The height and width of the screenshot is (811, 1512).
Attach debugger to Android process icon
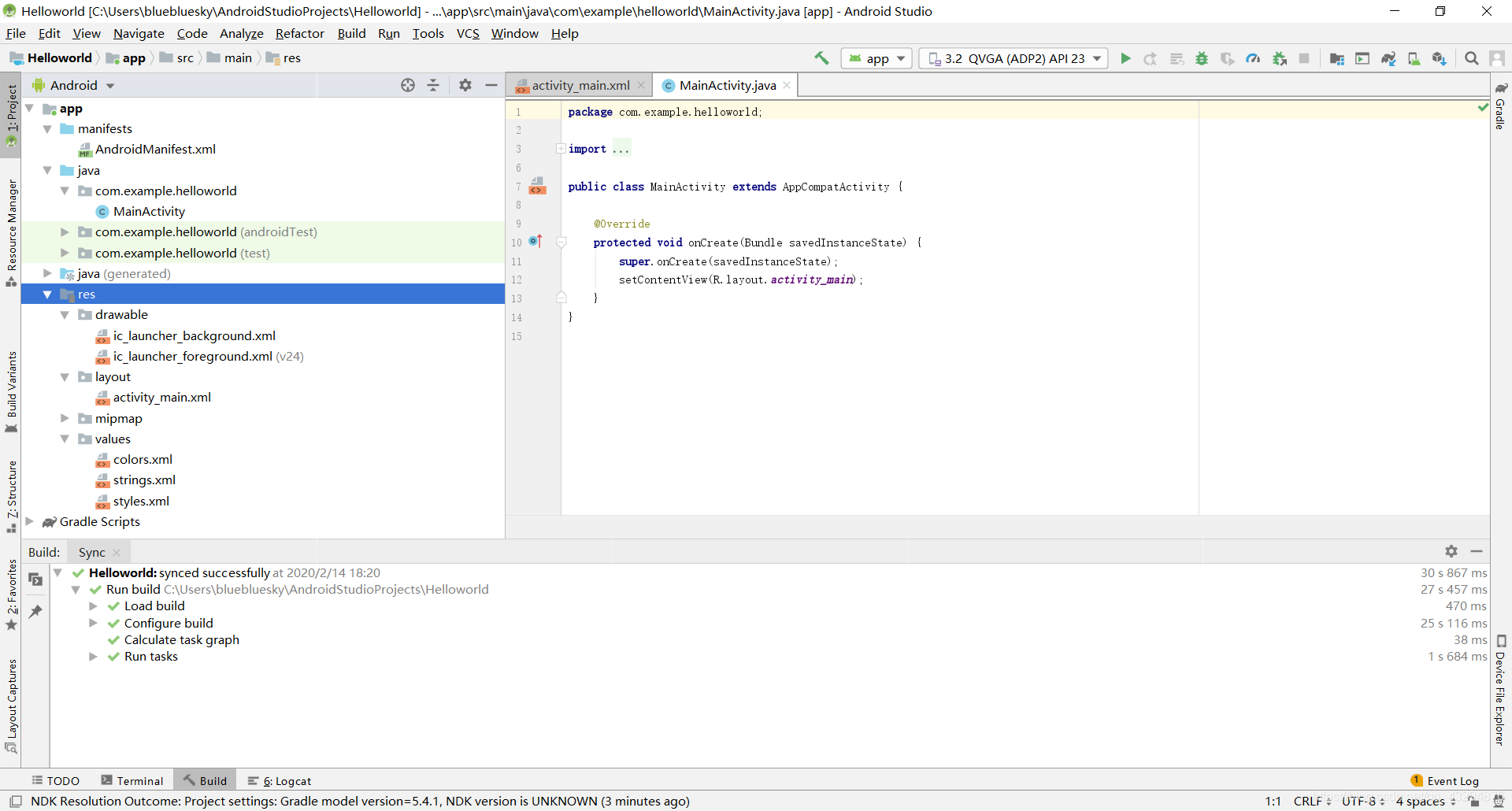(1280, 58)
